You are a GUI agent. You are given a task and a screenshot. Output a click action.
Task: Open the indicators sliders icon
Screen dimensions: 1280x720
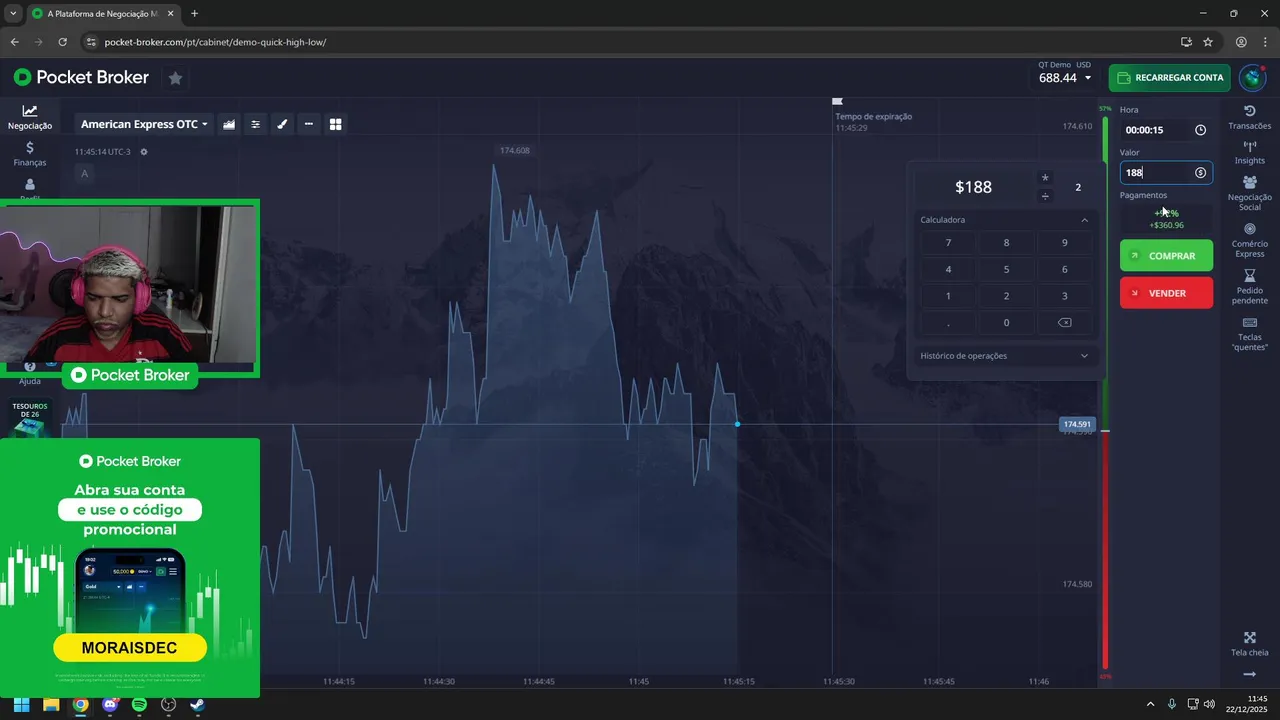point(256,124)
